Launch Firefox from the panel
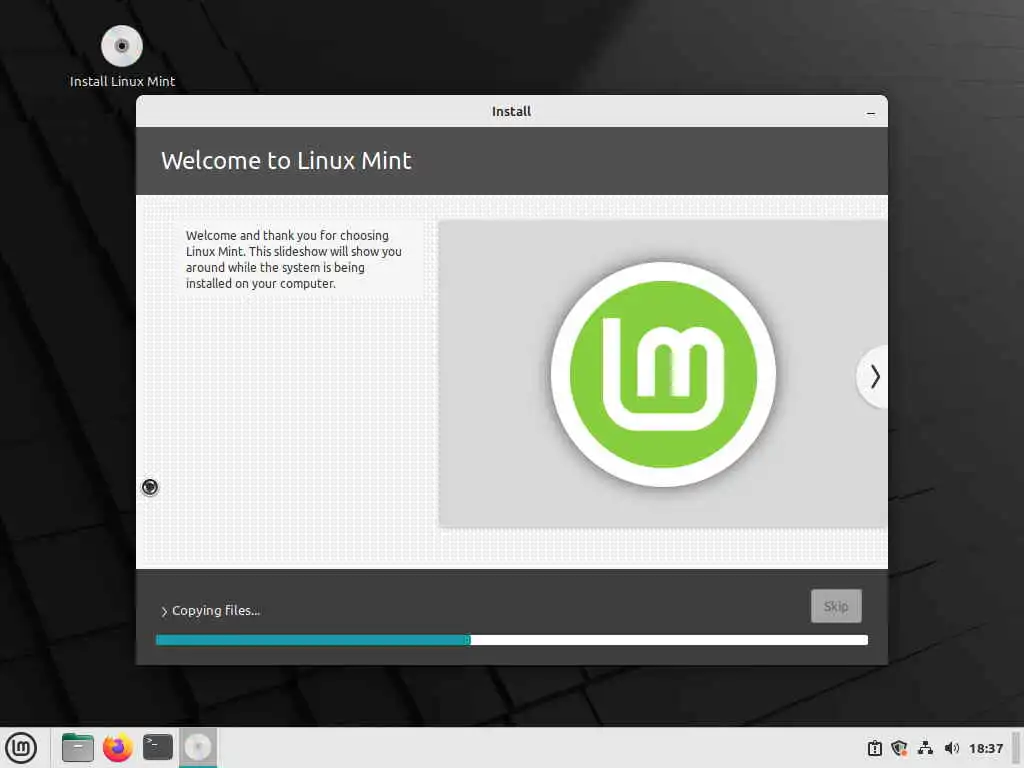Viewport: 1024px width, 768px height. click(x=118, y=747)
